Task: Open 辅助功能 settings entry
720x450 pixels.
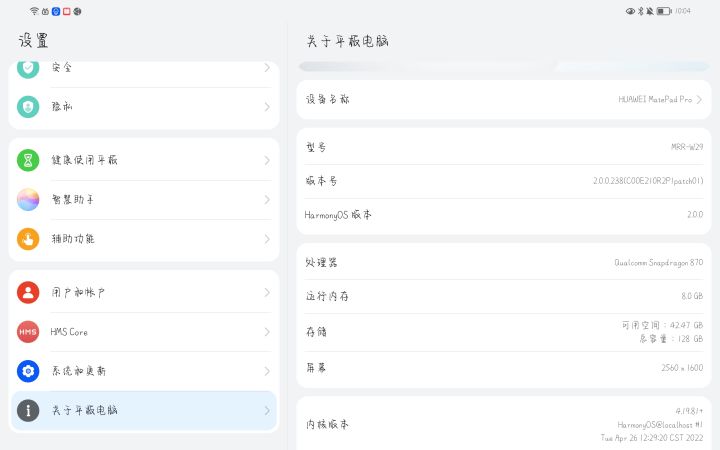Action: pyautogui.click(x=144, y=239)
